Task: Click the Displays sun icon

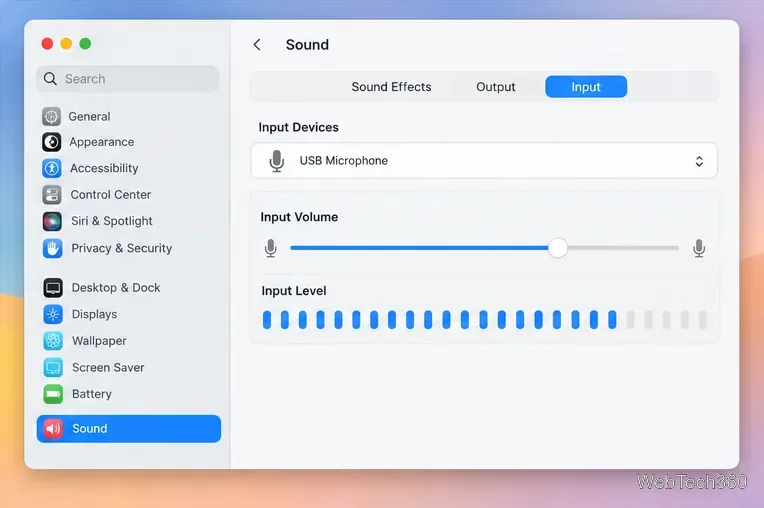Action: [53, 315]
